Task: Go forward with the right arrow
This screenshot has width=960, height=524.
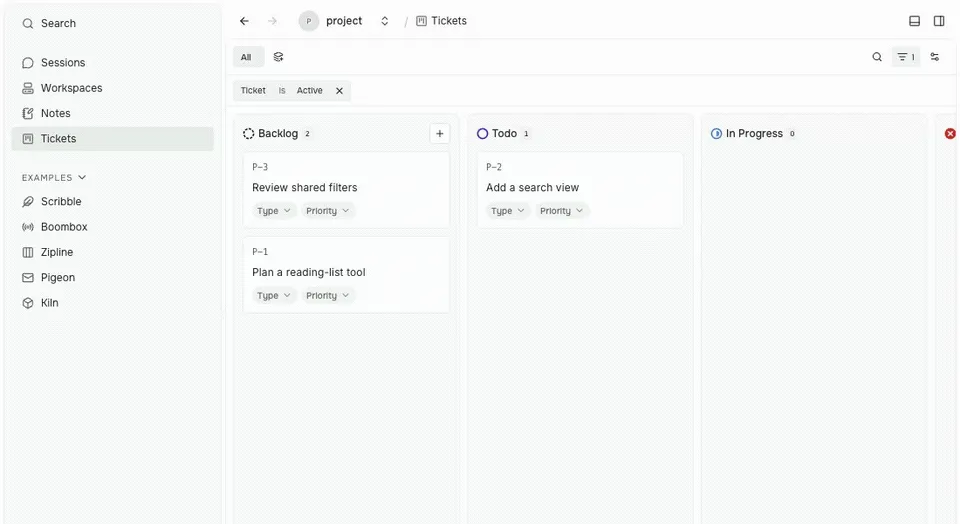Action: 272,21
